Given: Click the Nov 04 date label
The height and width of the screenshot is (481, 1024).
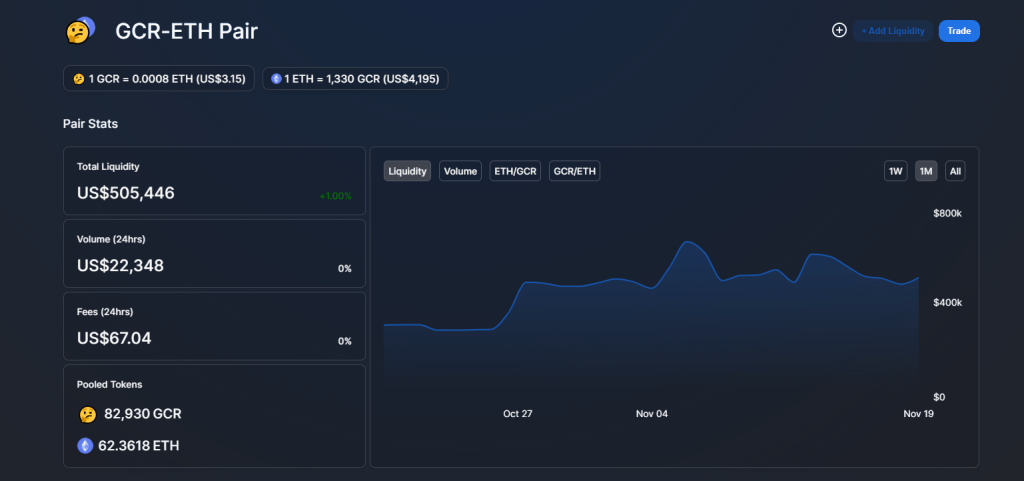Looking at the screenshot, I should pyautogui.click(x=652, y=414).
